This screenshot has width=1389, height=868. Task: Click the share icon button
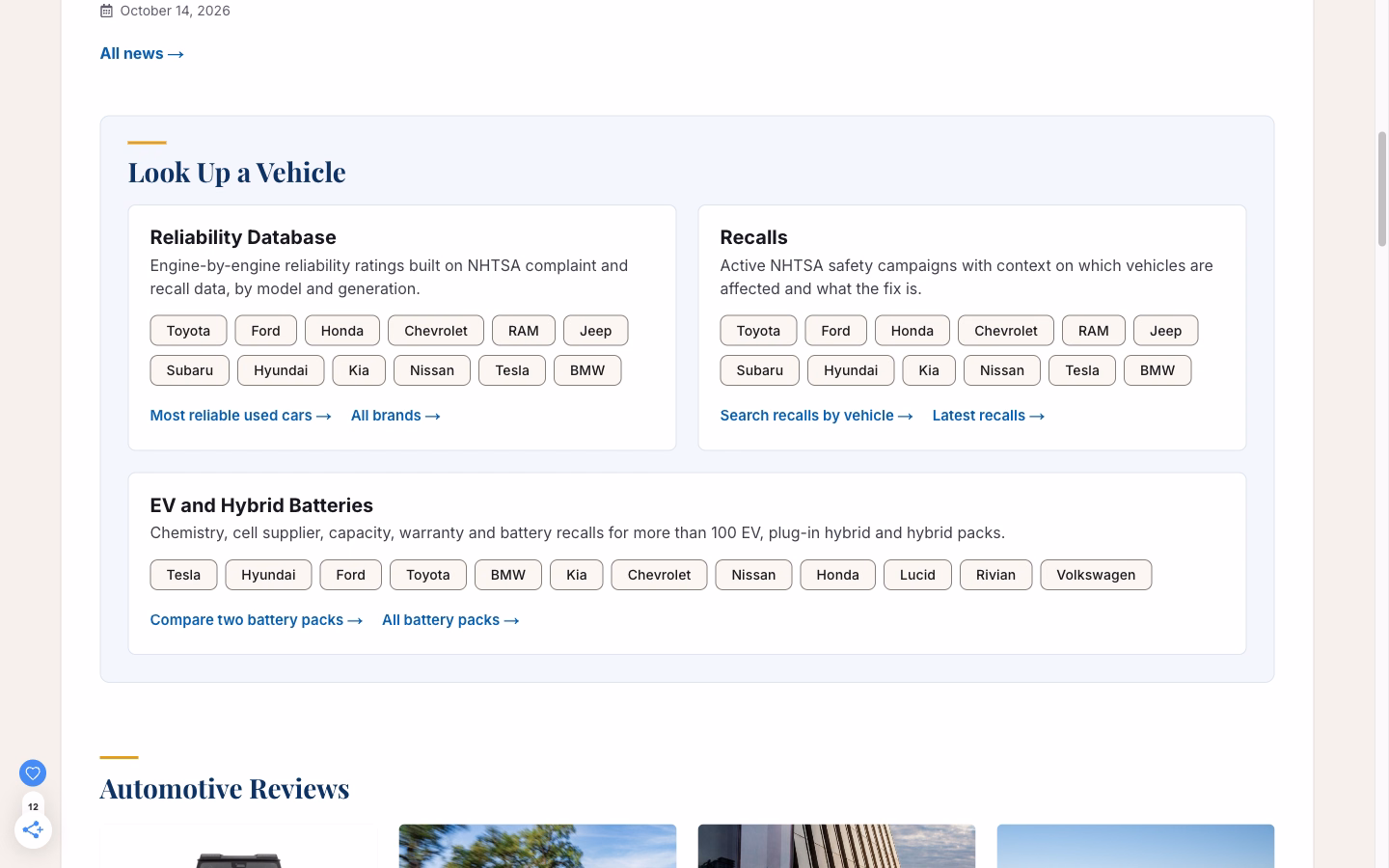point(33,829)
